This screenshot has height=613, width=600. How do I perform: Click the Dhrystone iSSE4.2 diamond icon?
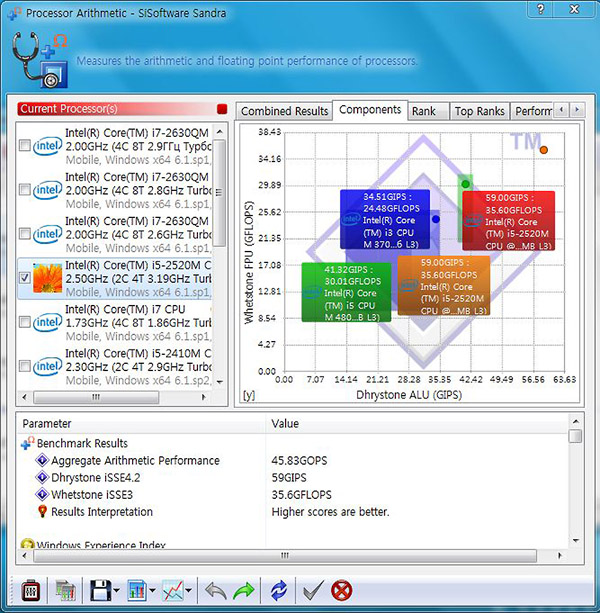point(42,477)
